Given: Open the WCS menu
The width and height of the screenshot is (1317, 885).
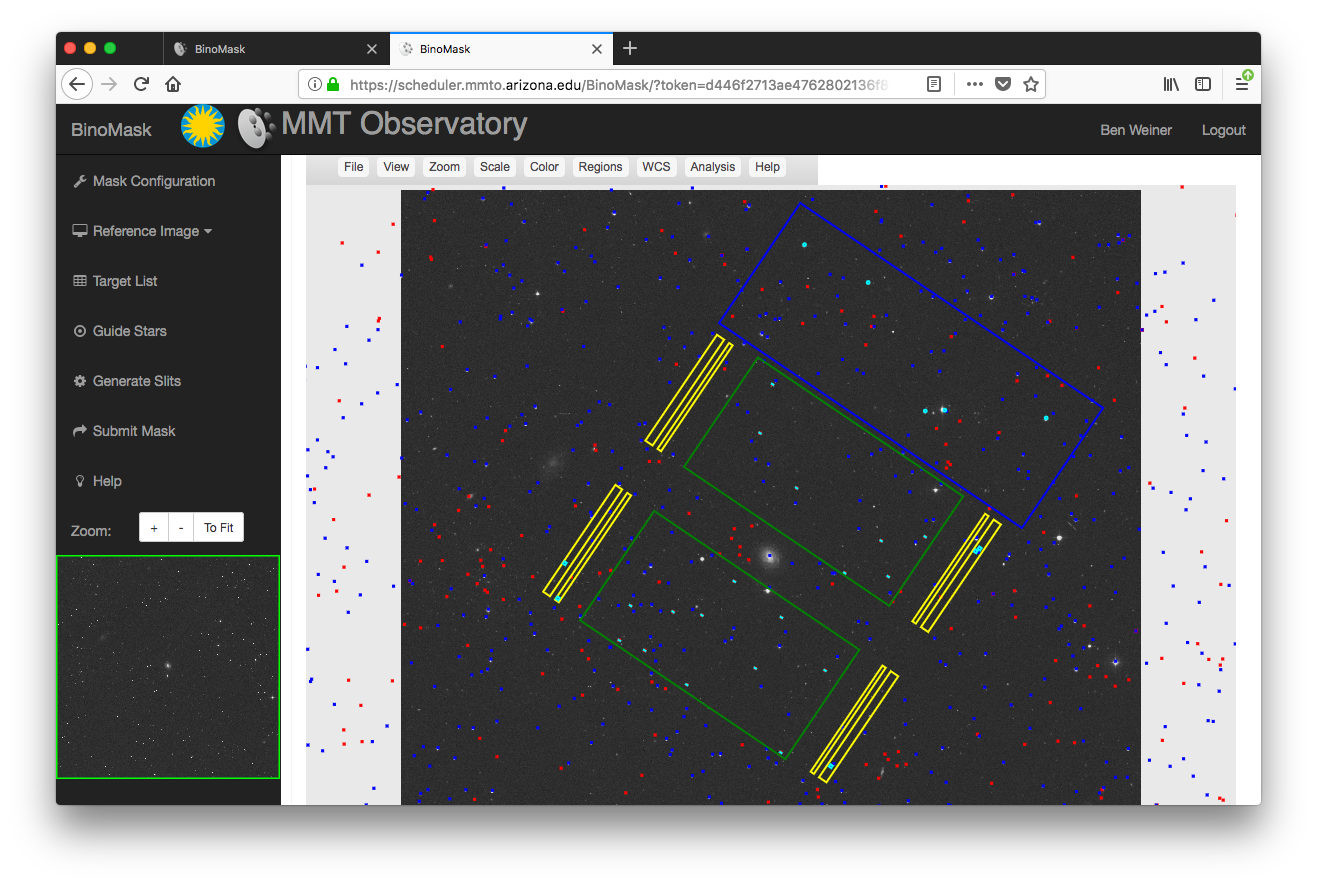Looking at the screenshot, I should click(656, 167).
